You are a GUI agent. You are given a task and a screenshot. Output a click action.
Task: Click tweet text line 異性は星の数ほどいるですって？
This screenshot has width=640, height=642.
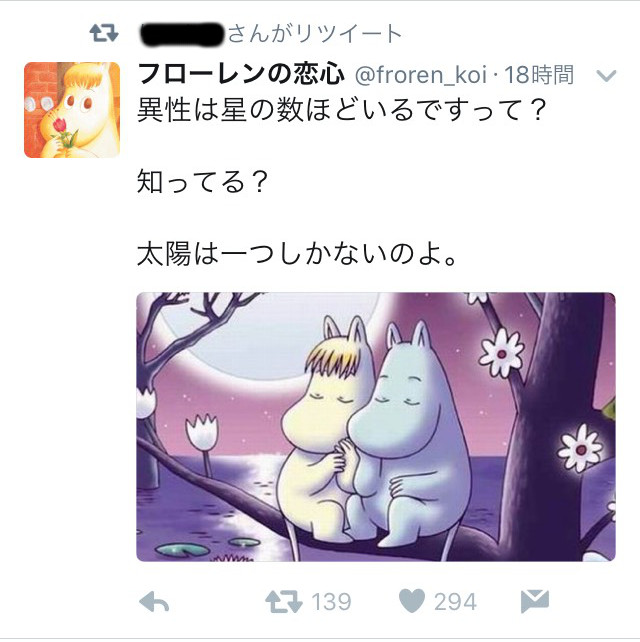[x=342, y=110]
